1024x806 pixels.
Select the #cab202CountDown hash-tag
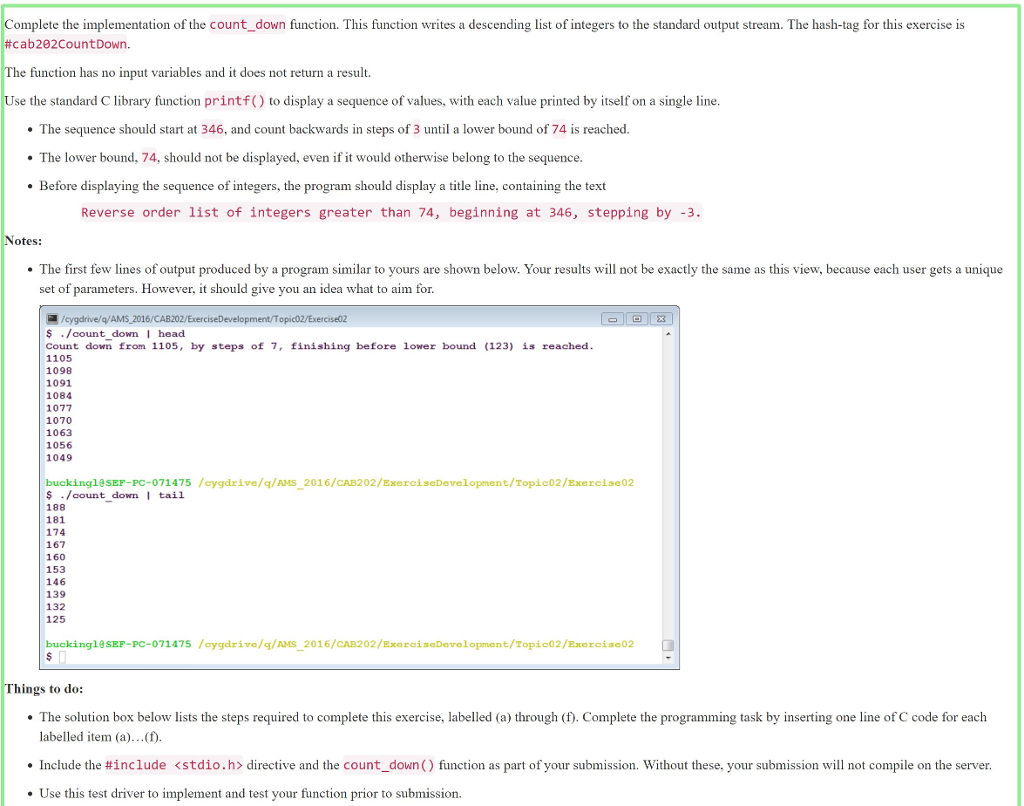point(64,44)
